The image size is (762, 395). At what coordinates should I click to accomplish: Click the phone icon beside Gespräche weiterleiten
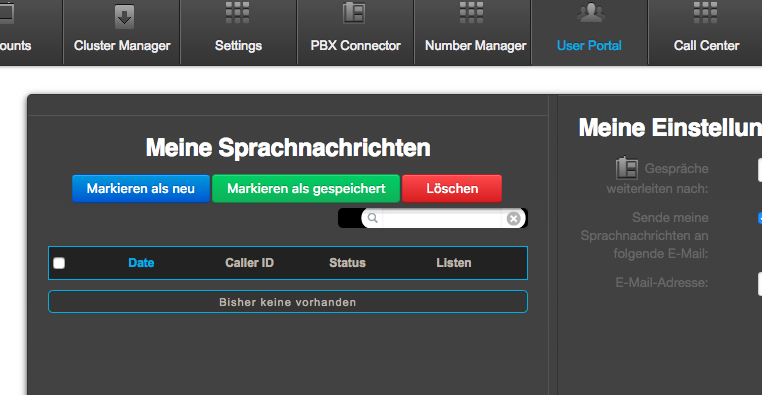click(x=627, y=168)
